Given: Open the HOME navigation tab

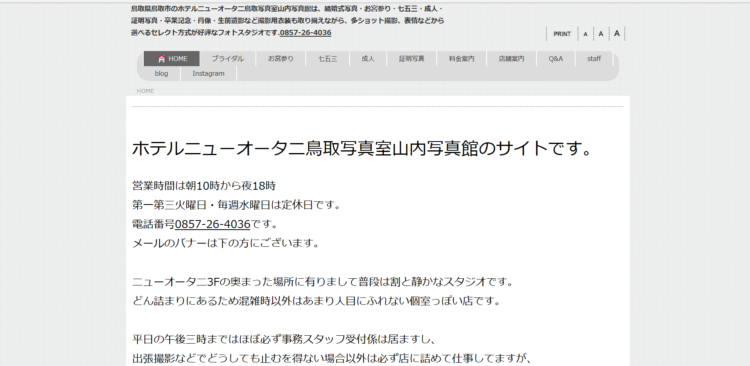Looking at the screenshot, I should [172, 59].
